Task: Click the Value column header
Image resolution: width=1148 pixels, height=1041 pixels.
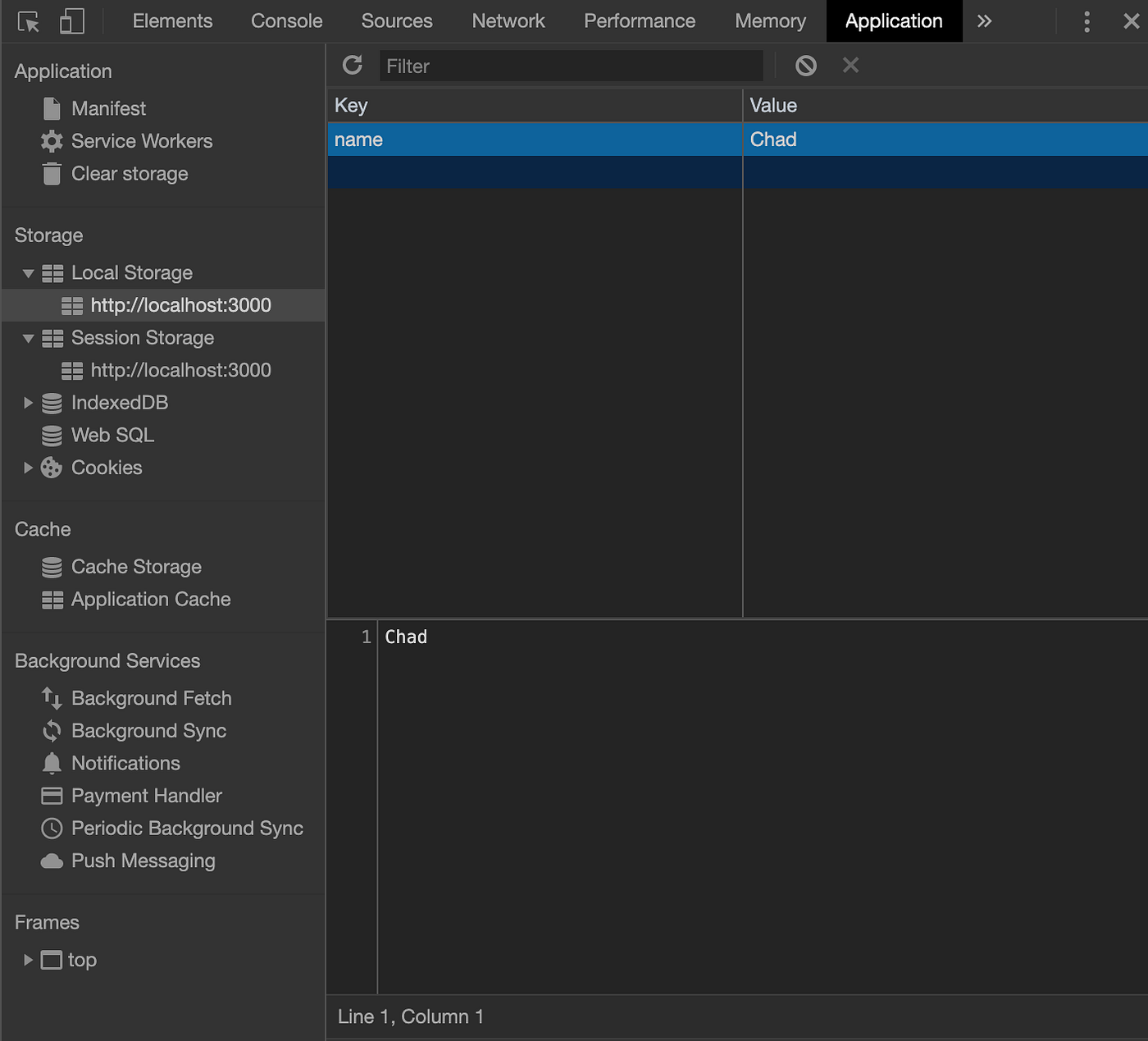Action: pyautogui.click(x=945, y=106)
